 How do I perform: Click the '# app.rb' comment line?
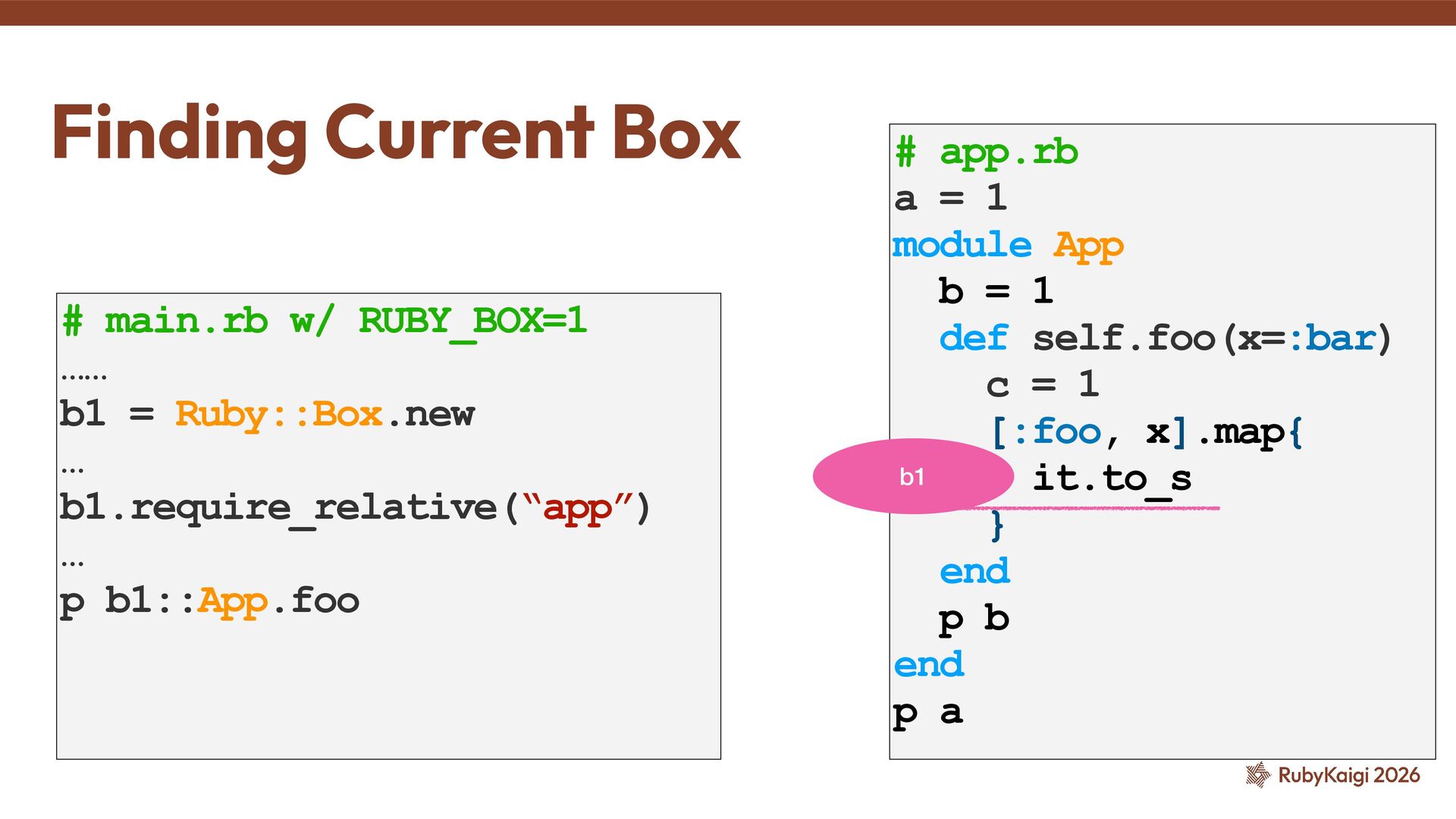[x=986, y=152]
